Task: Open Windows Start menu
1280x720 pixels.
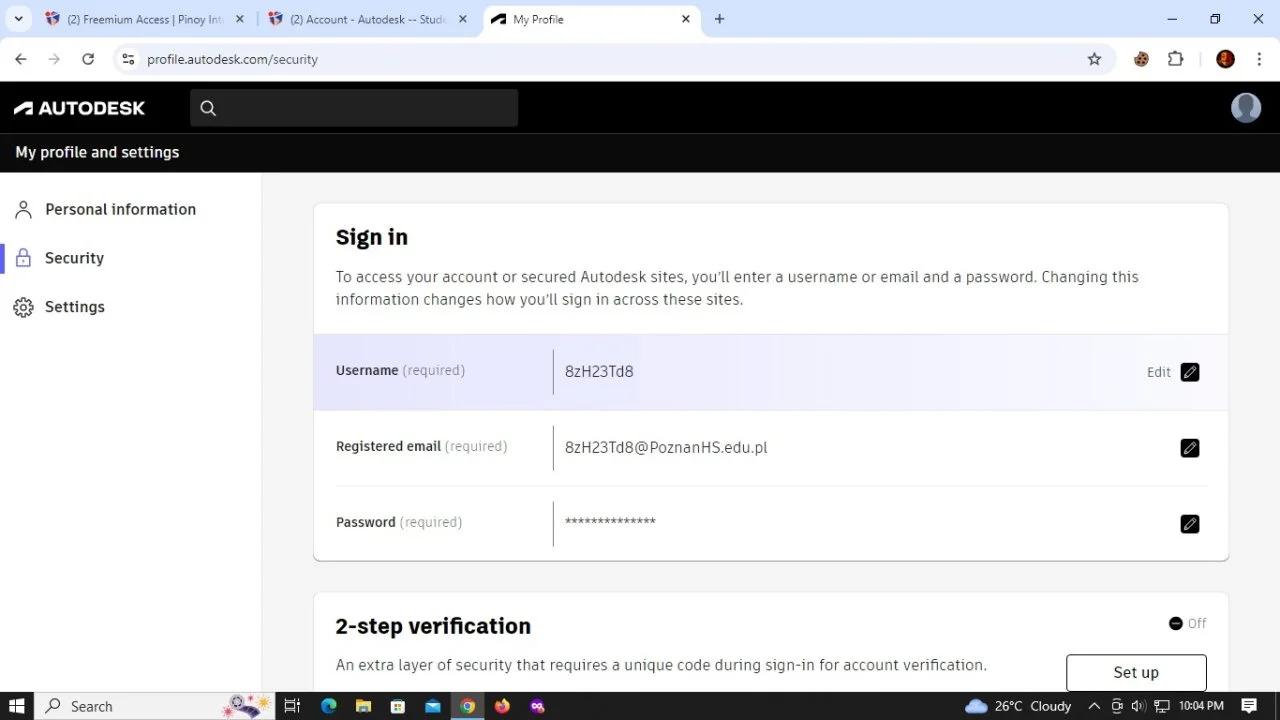Action: 17,706
